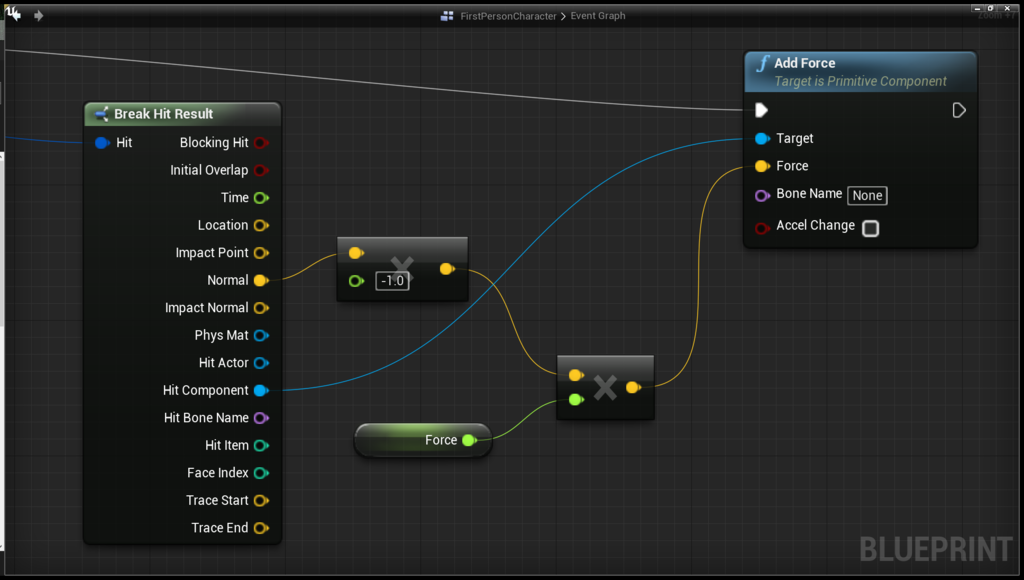
Task: Click the Hit Item output pin
Action: click(x=261, y=445)
